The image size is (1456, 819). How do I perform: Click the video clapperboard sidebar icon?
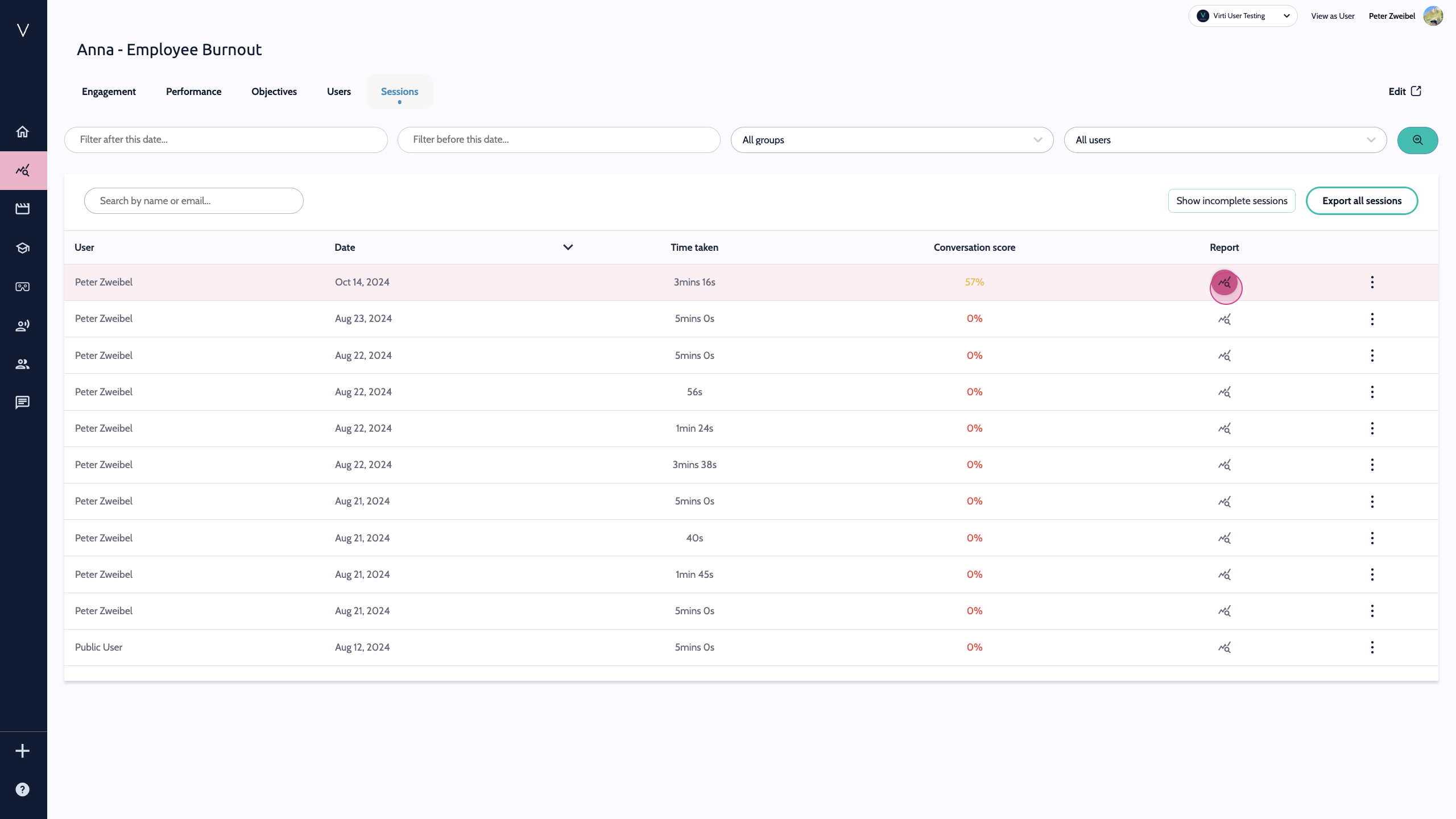(x=23, y=209)
